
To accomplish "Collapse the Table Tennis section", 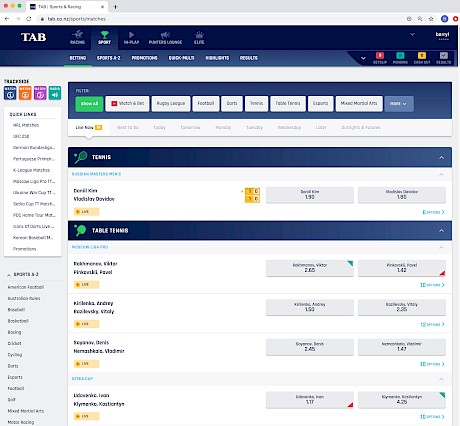I will pyautogui.click(x=441, y=231).
